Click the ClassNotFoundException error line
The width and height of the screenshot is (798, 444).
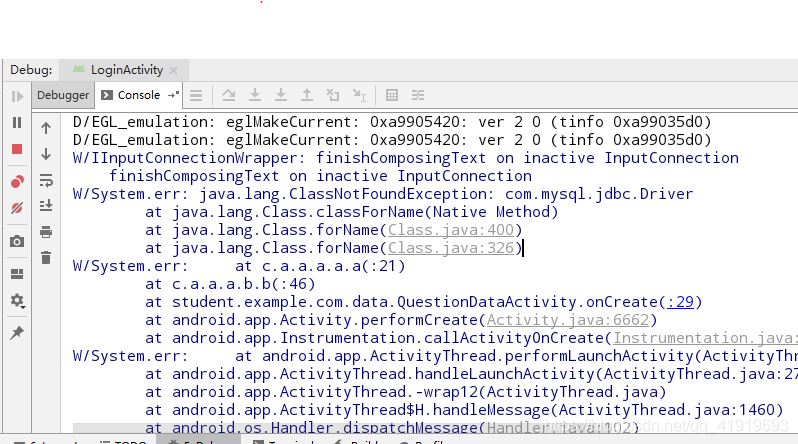click(383, 194)
